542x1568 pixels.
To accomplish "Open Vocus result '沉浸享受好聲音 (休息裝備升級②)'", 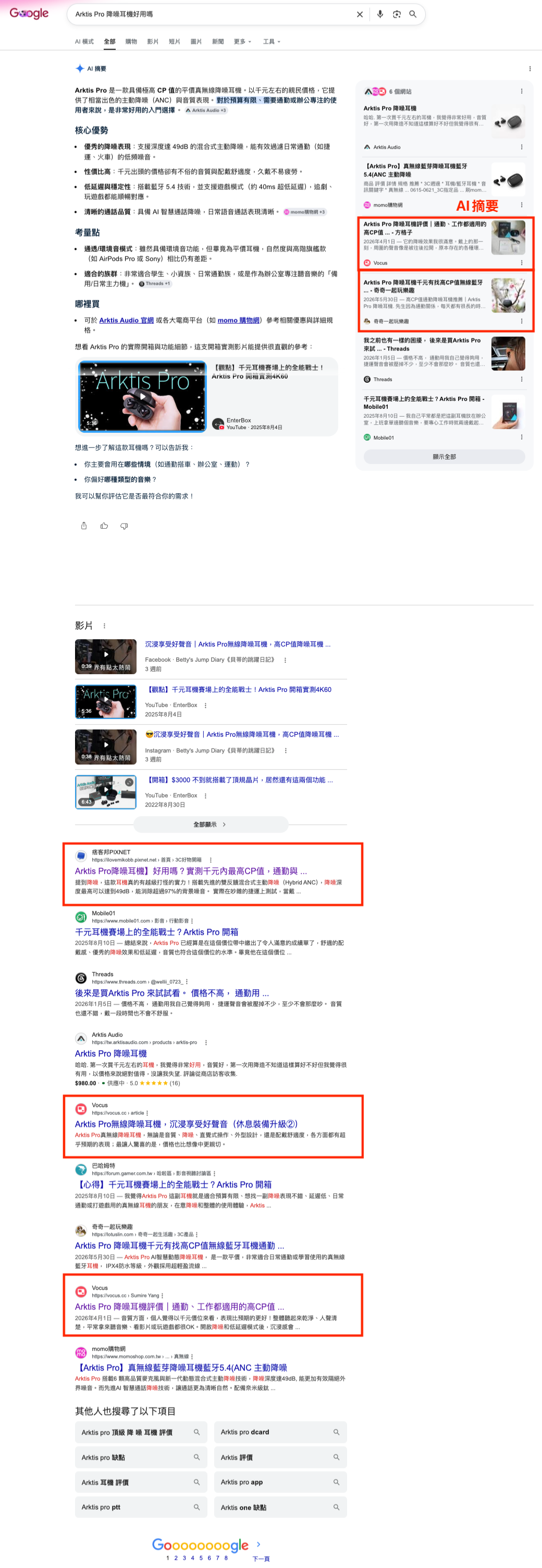I will pos(186,1124).
